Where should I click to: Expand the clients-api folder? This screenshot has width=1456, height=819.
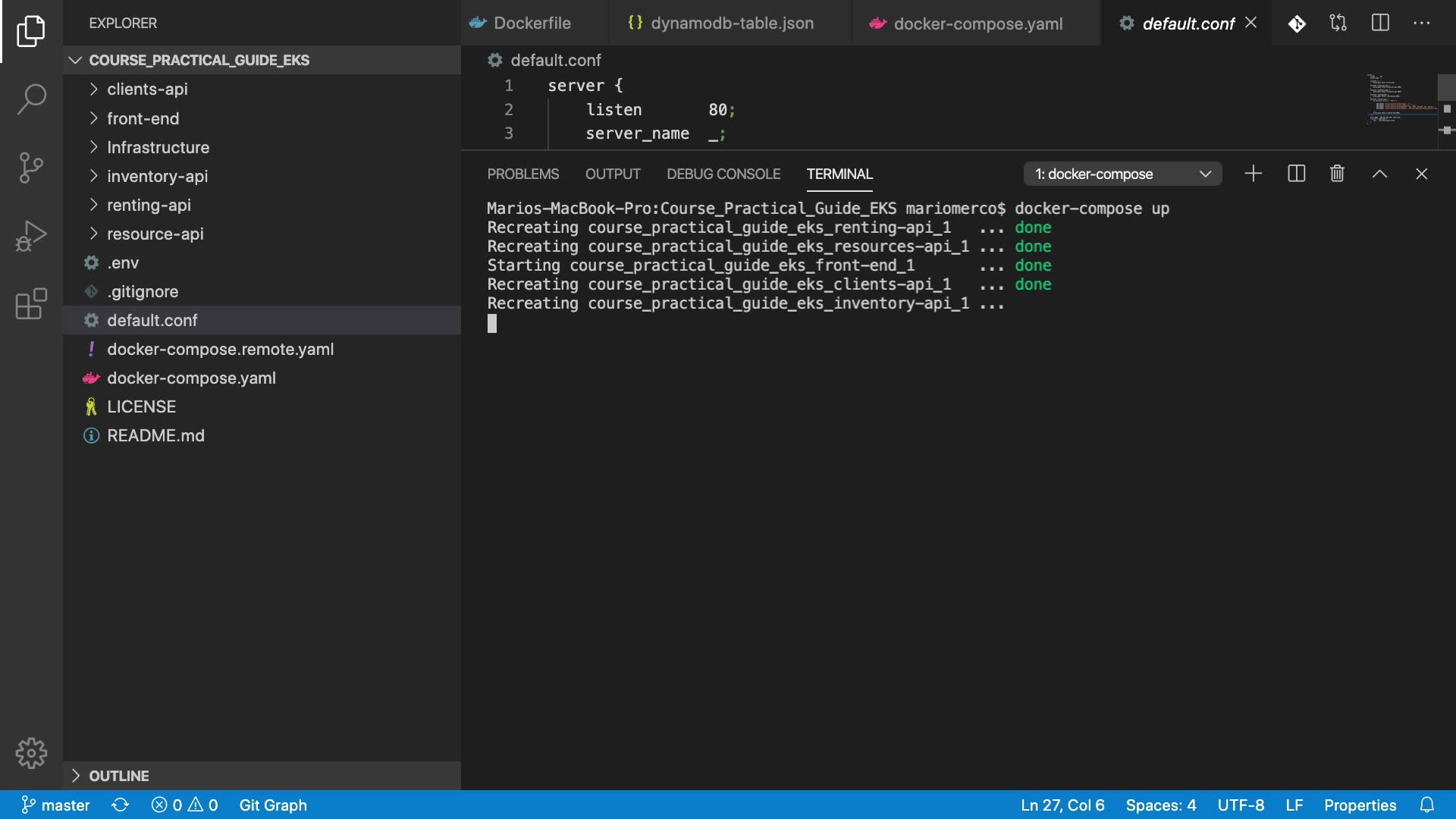click(x=147, y=89)
